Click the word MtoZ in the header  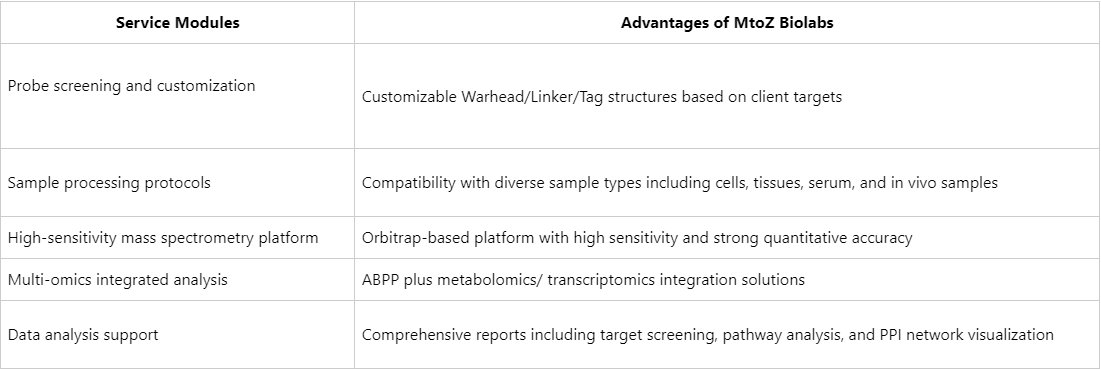point(758,22)
